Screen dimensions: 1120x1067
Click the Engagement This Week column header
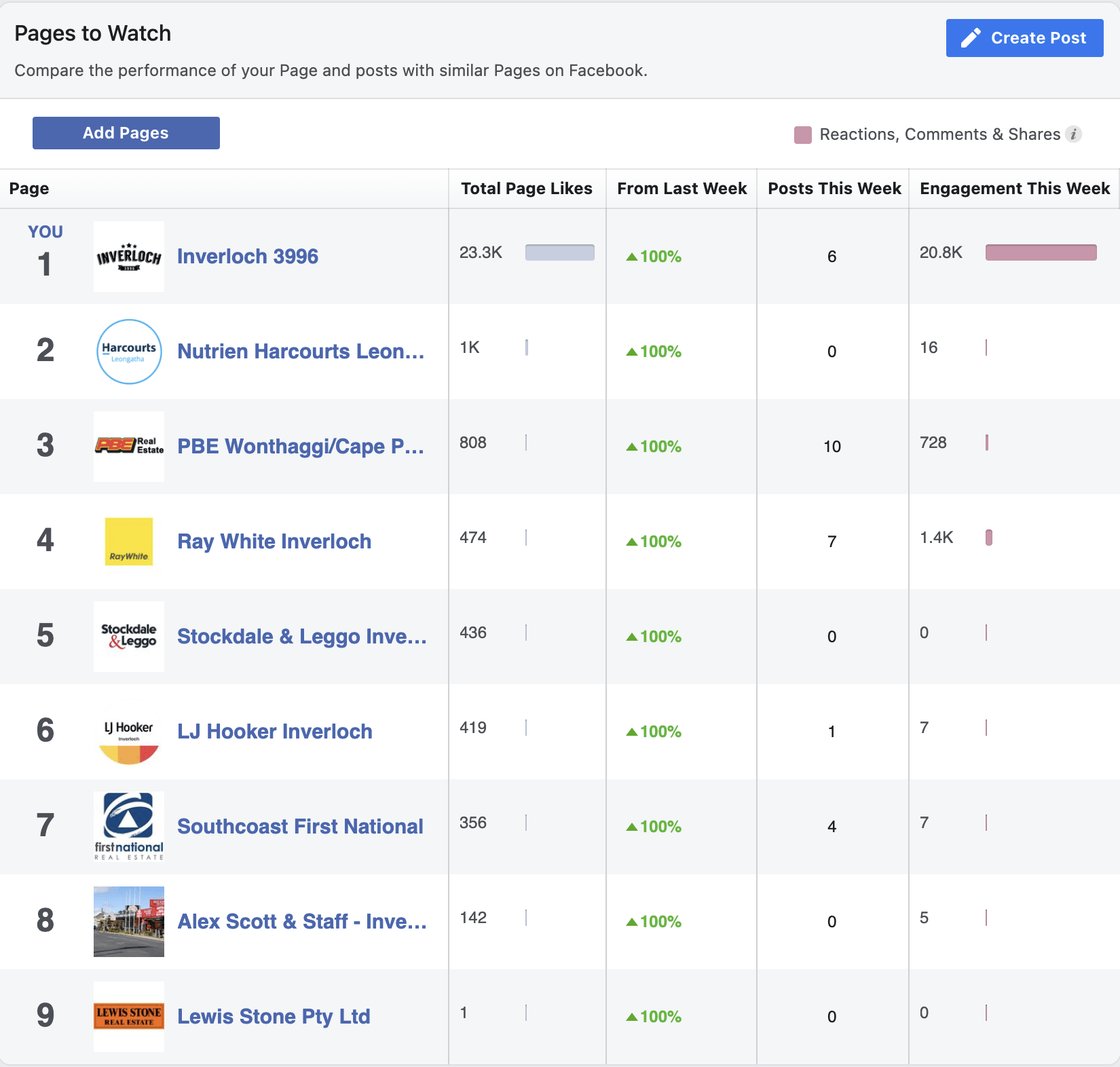pos(1015,189)
